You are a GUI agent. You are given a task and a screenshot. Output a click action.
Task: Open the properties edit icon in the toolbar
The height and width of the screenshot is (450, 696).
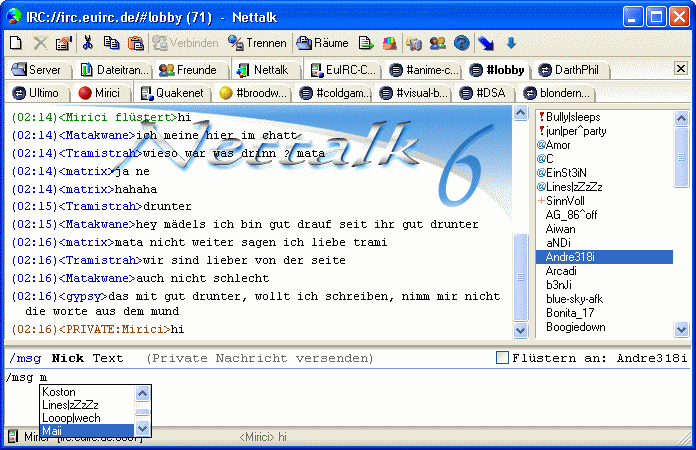click(x=63, y=43)
